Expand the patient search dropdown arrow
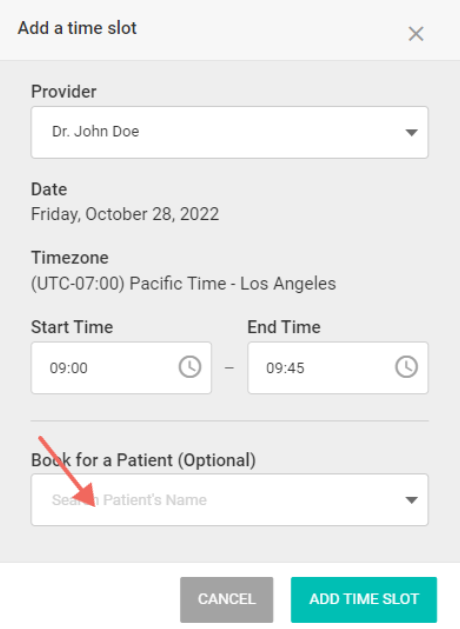 coord(411,500)
